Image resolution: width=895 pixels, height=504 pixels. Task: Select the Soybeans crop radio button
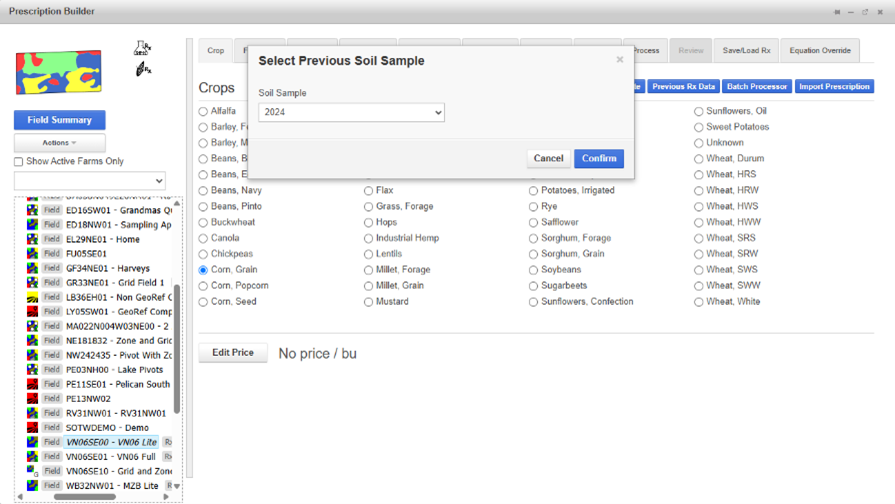(533, 270)
